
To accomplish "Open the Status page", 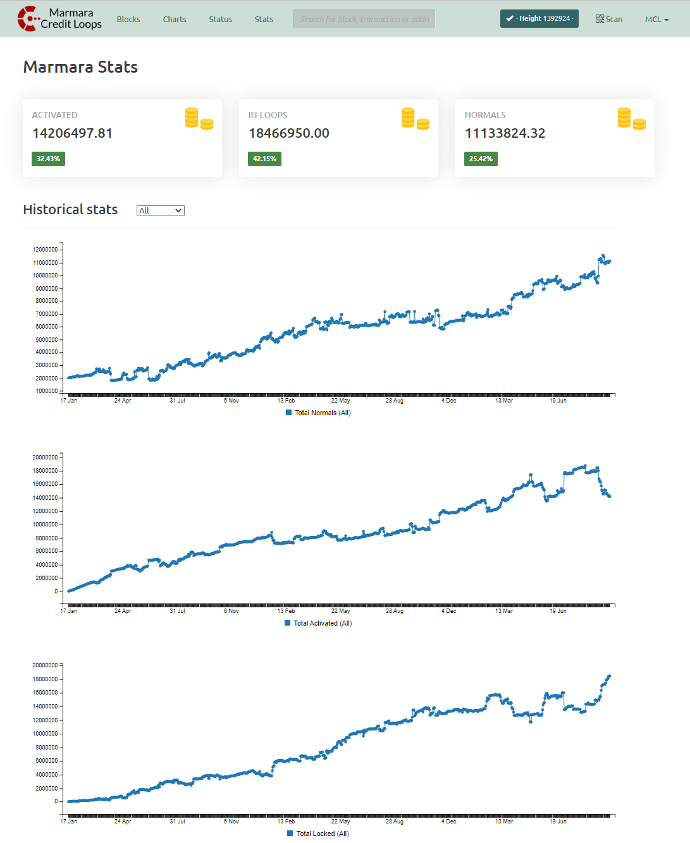I will (220, 19).
